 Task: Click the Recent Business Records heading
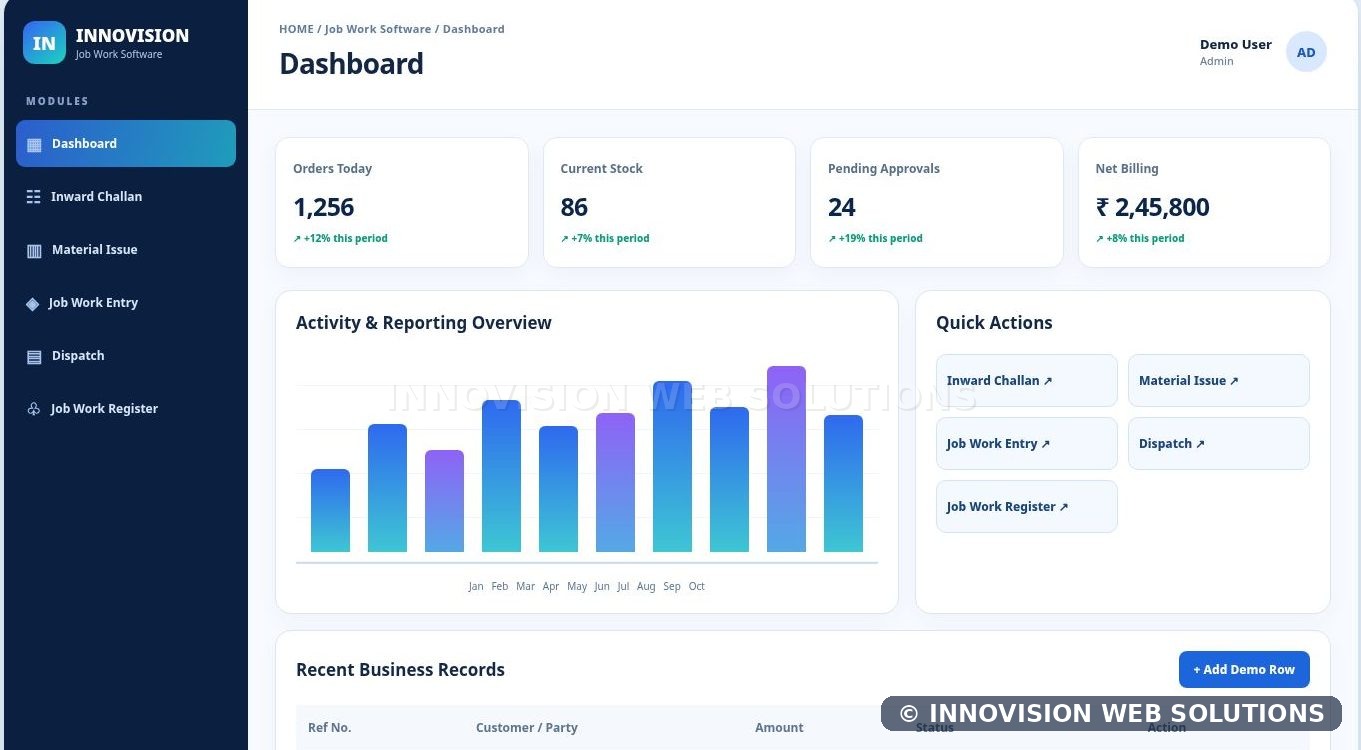point(400,670)
